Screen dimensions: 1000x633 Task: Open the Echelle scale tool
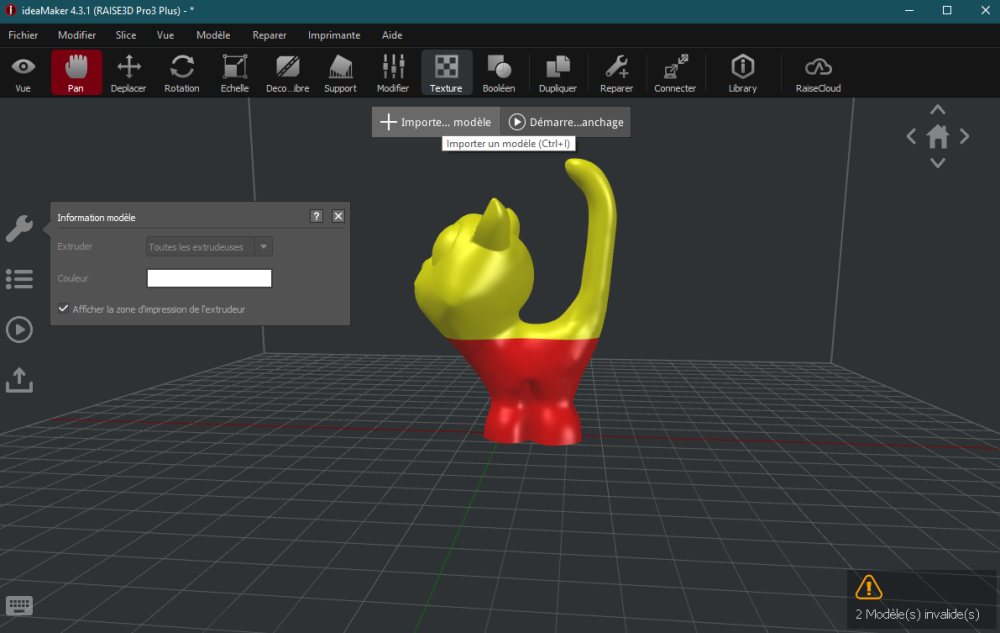pos(235,73)
